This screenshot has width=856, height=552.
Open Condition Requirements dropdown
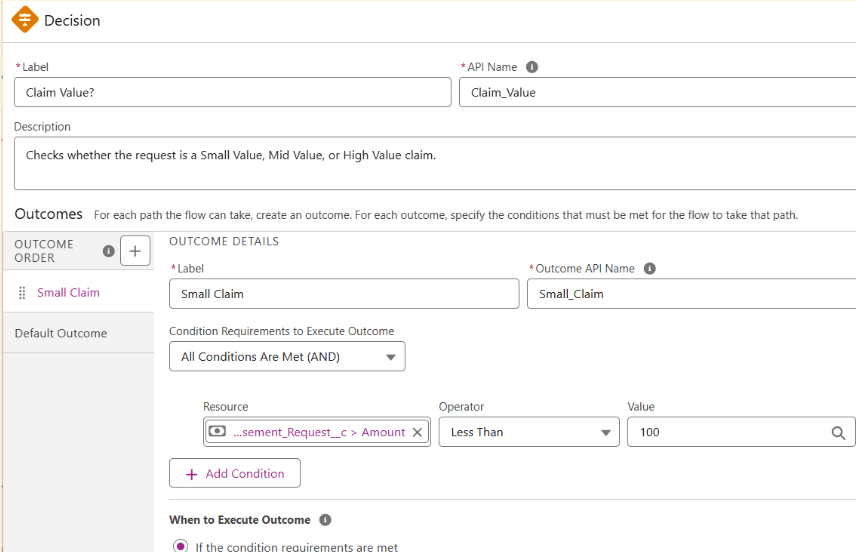pos(287,357)
